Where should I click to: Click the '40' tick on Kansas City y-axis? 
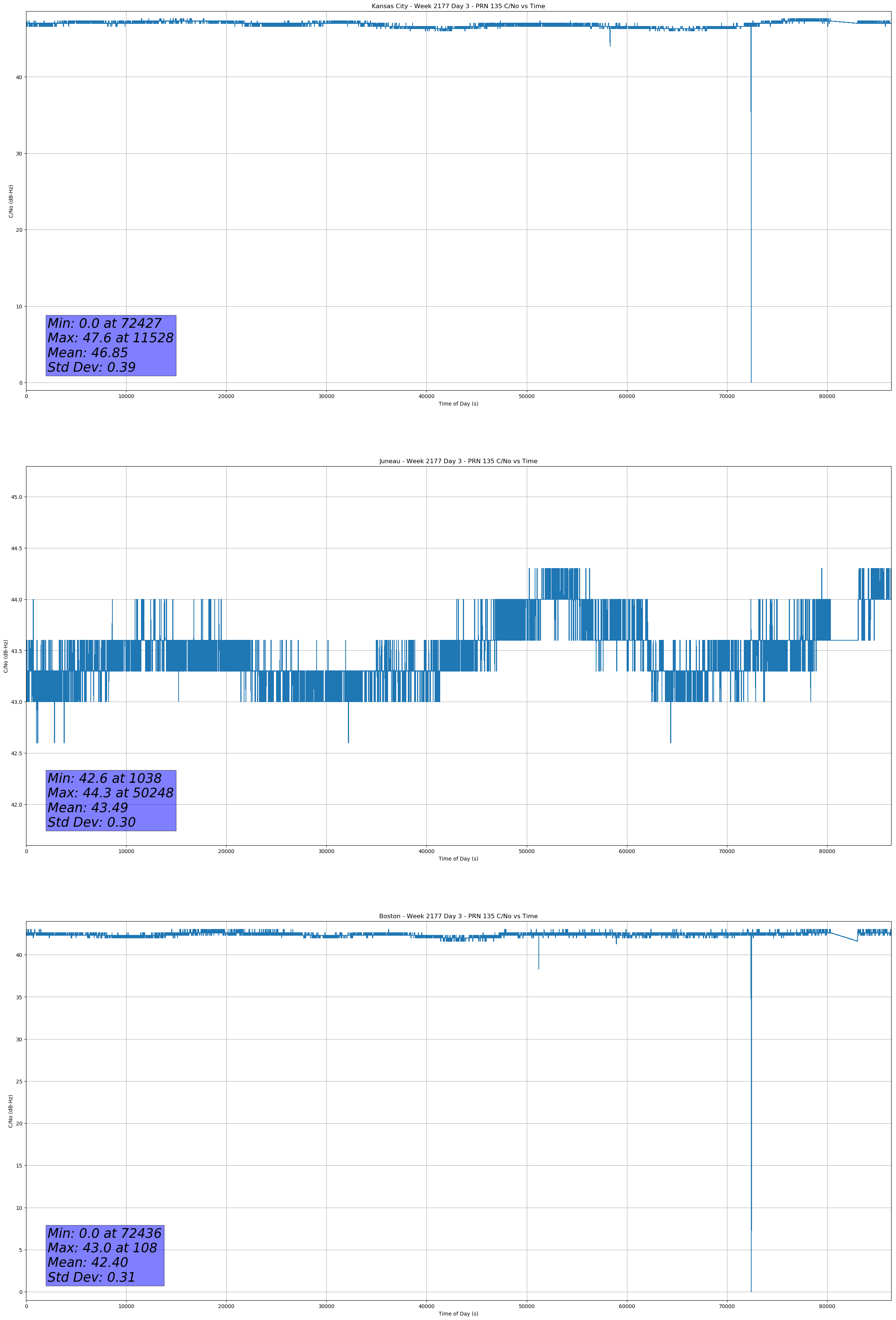pyautogui.click(x=19, y=77)
